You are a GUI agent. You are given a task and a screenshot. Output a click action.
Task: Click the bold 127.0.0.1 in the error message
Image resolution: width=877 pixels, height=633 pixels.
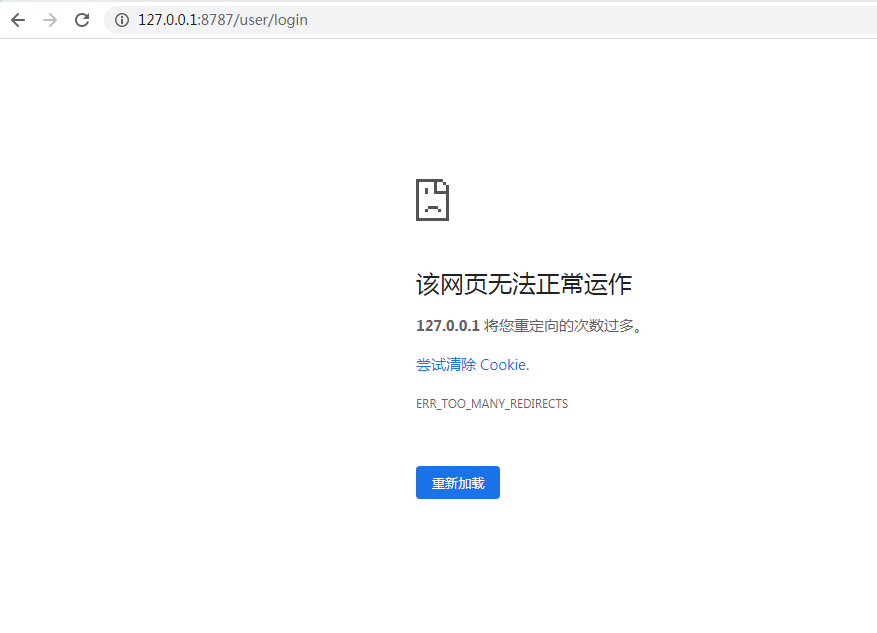coord(447,326)
